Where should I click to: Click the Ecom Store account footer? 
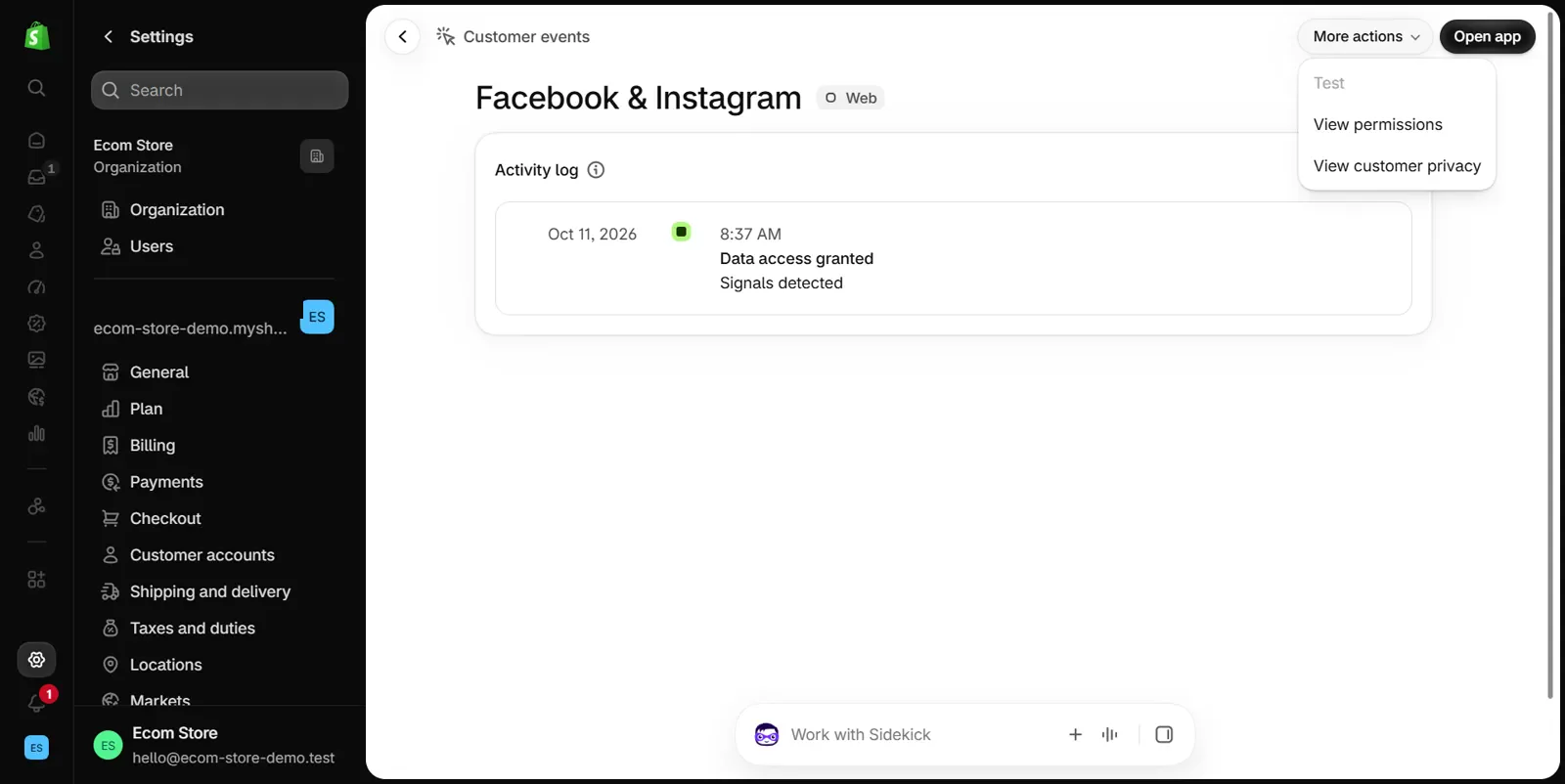coord(219,745)
